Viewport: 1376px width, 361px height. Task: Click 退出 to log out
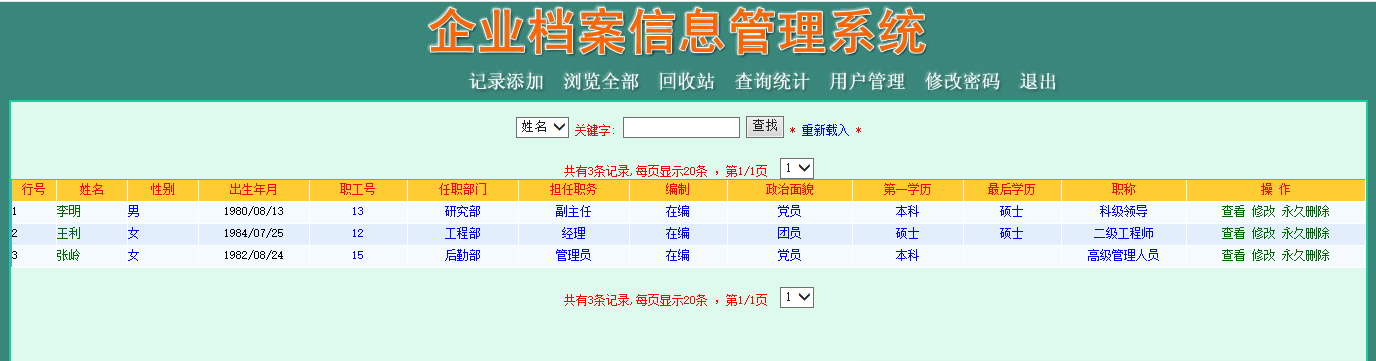tap(1038, 82)
